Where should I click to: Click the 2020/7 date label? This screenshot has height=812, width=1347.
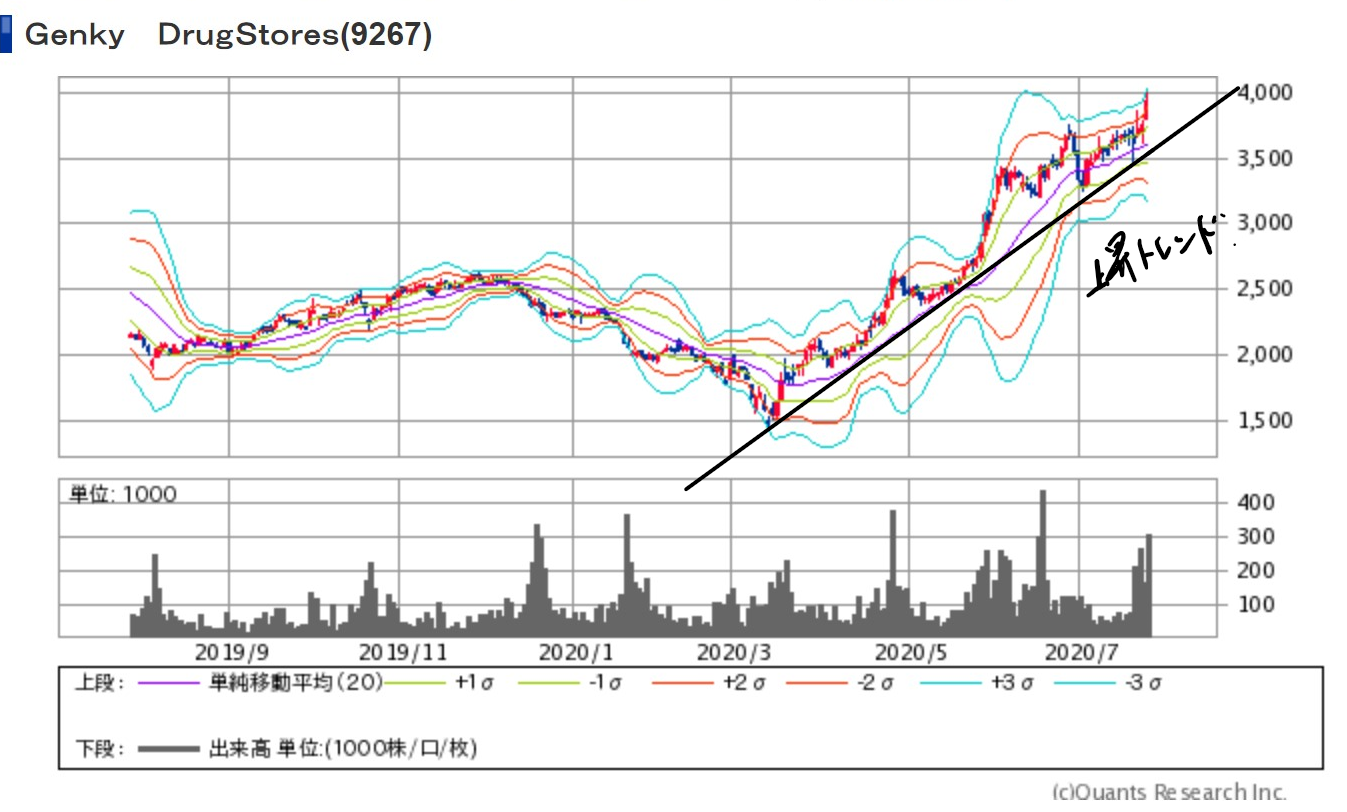(1080, 652)
